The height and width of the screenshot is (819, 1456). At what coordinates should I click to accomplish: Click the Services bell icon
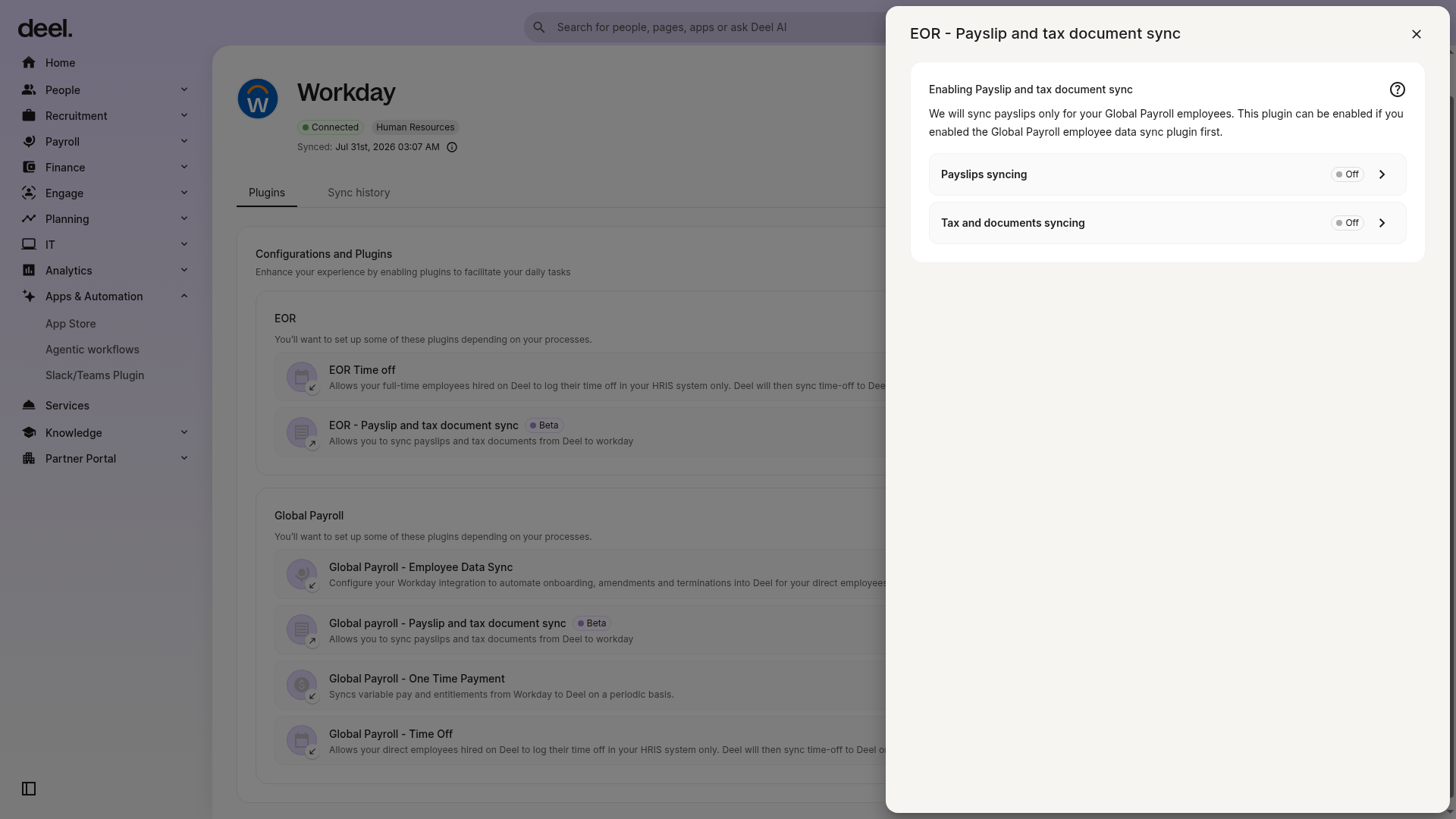29,406
